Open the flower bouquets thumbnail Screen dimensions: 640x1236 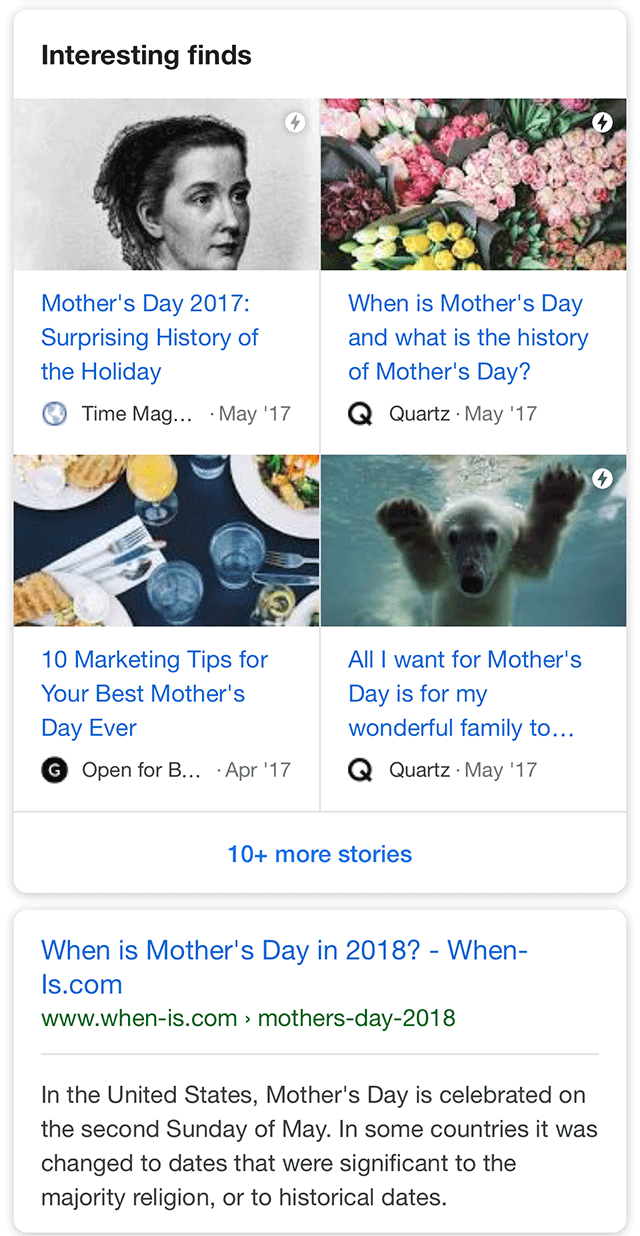473,185
